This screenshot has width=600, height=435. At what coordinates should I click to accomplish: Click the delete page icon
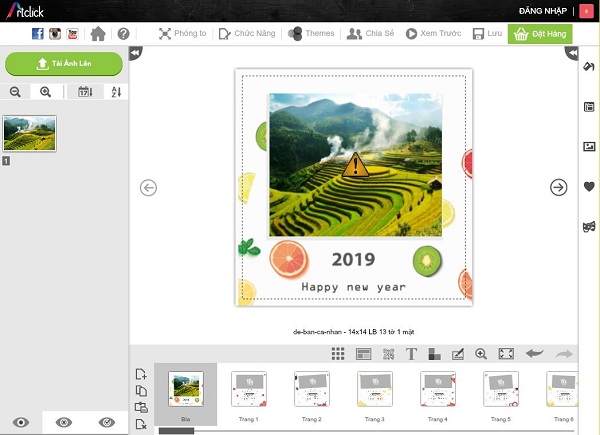tap(141, 424)
